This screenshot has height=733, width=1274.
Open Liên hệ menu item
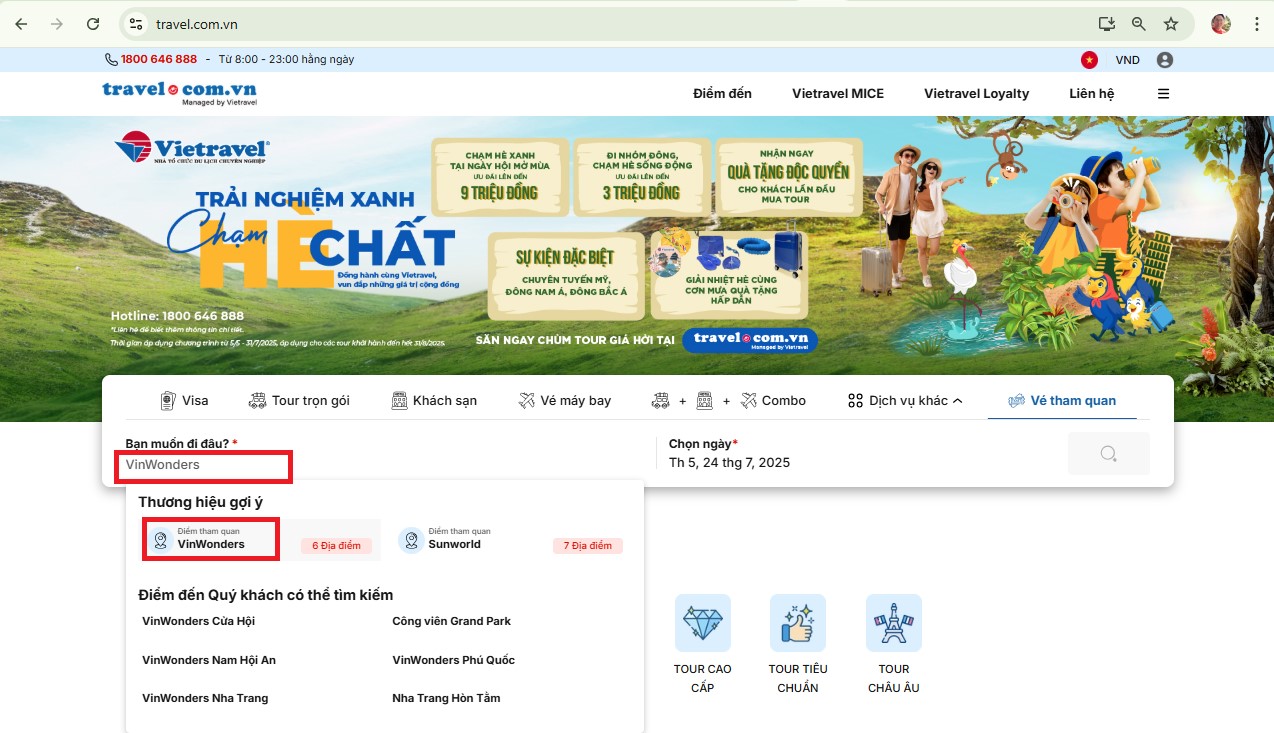click(x=1092, y=93)
